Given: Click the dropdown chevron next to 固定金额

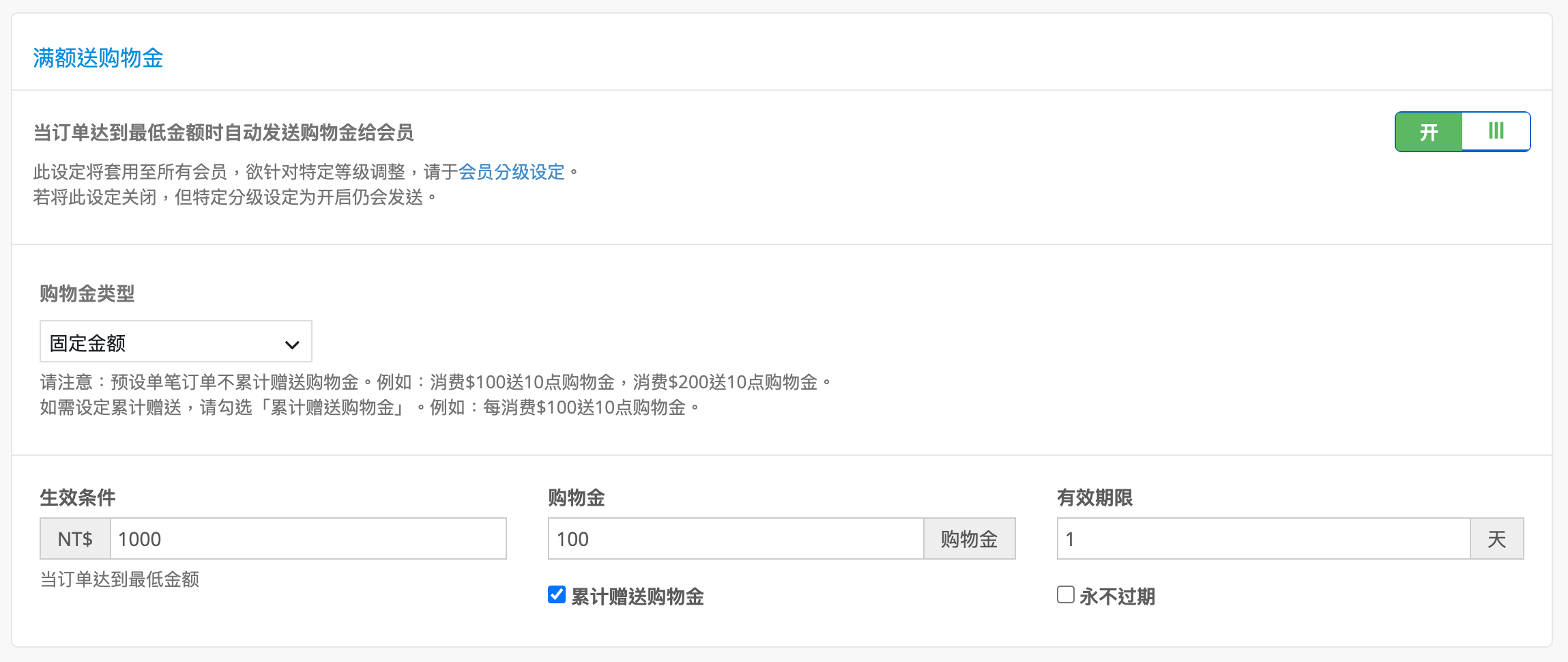Looking at the screenshot, I should pyautogui.click(x=292, y=344).
